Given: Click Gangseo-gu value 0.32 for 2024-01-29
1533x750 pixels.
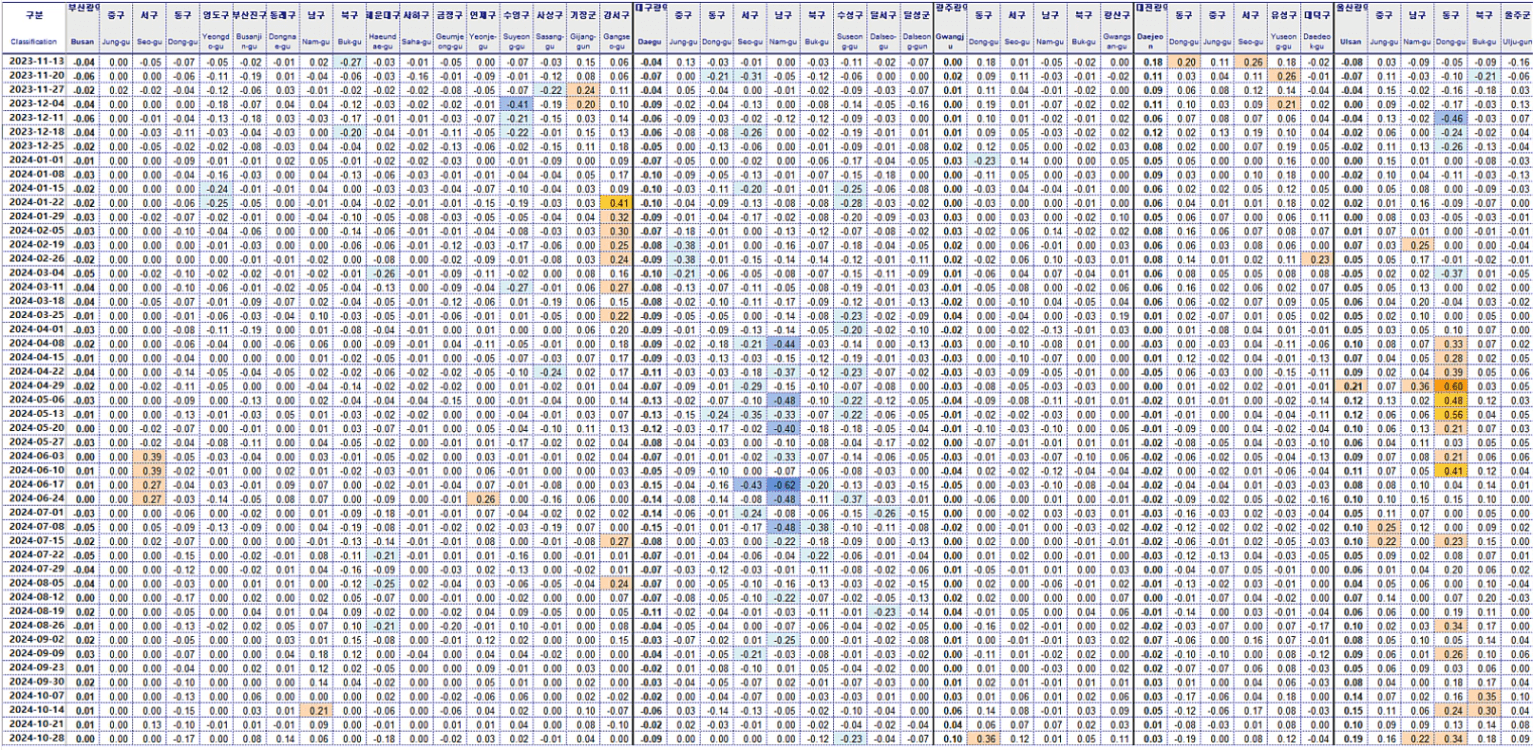Looking at the screenshot, I should pos(618,216).
